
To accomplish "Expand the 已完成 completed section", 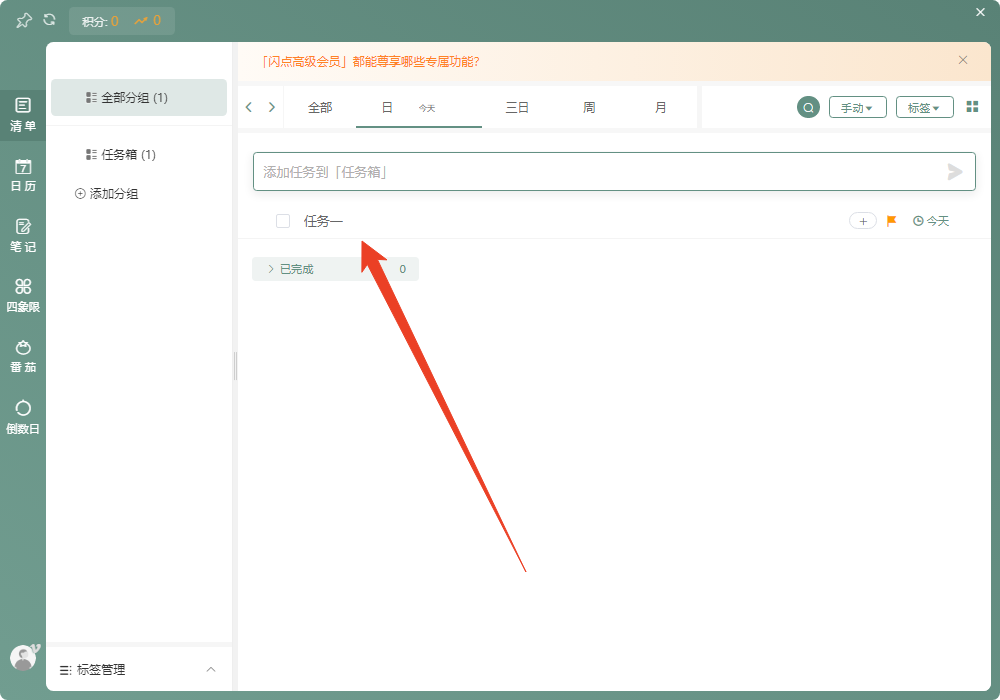I will pyautogui.click(x=270, y=268).
